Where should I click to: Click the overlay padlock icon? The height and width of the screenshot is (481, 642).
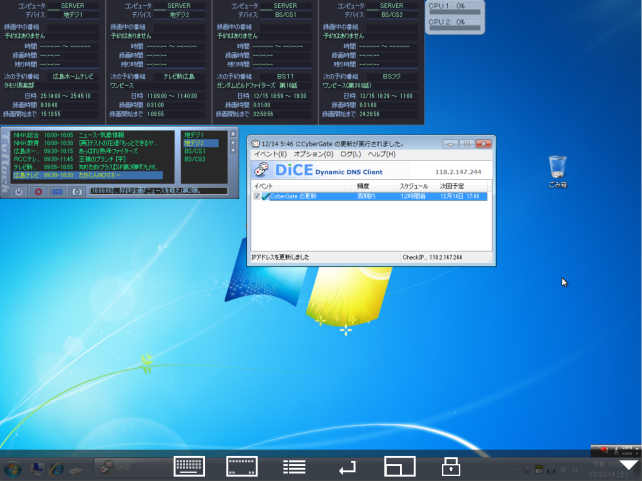(x=451, y=466)
